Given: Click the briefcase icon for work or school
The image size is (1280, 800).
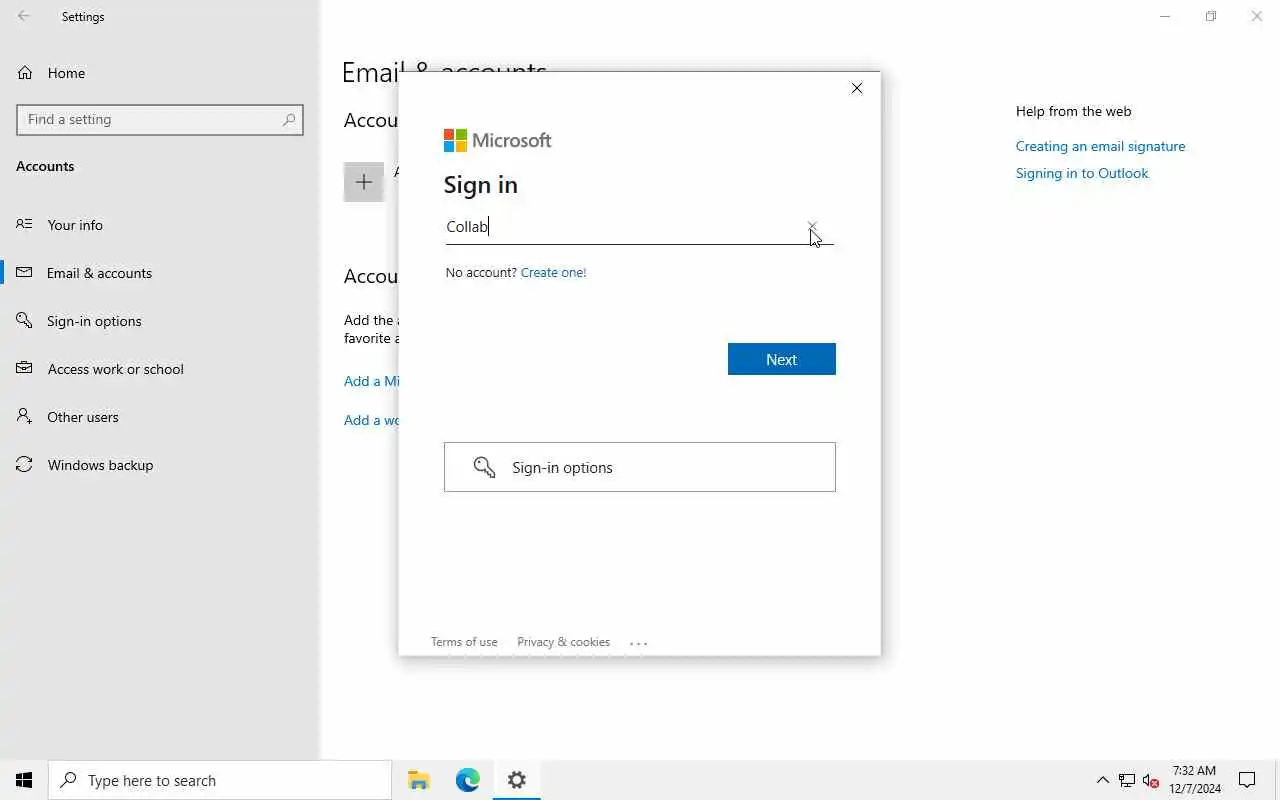Looking at the screenshot, I should [24, 368].
